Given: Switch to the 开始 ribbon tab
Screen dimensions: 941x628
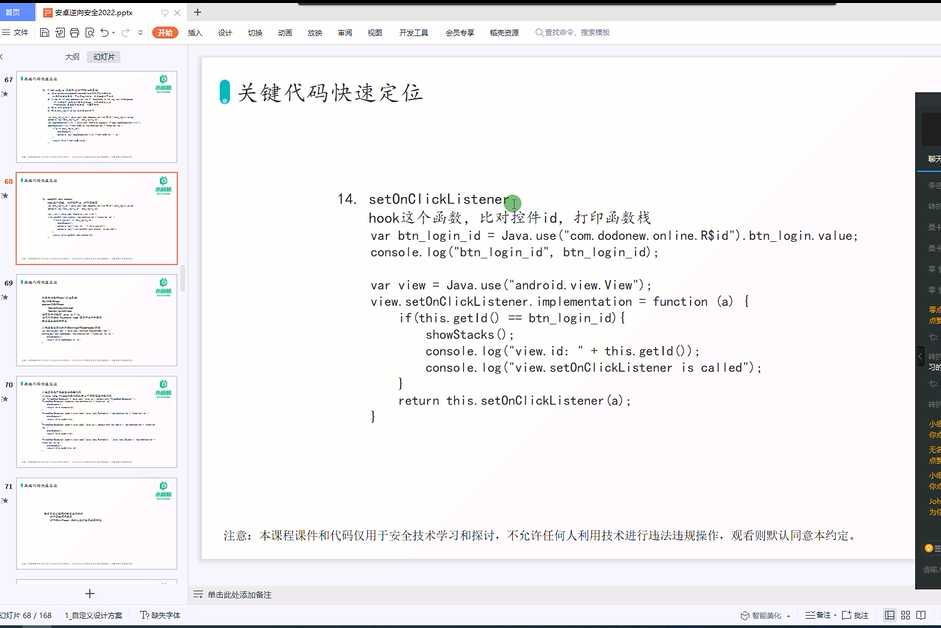Looking at the screenshot, I should coord(165,32).
